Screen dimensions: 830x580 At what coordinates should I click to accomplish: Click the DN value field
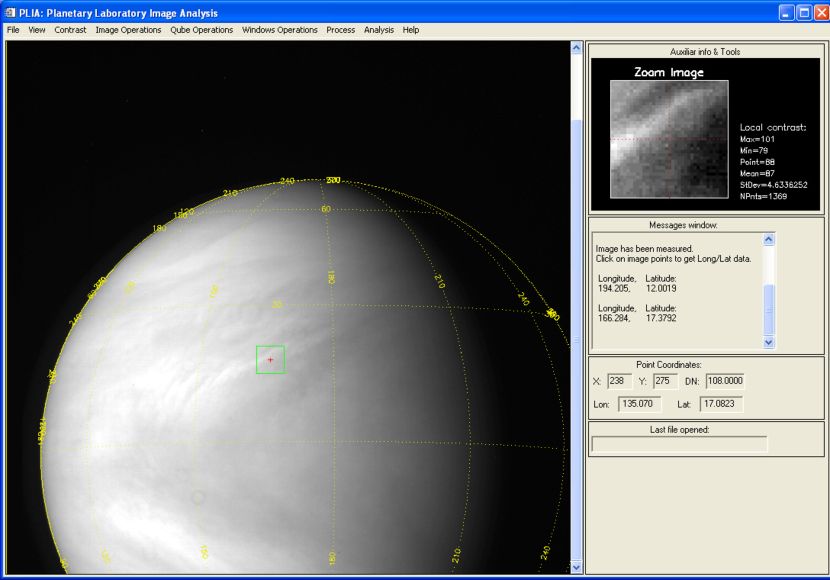[x=725, y=381]
